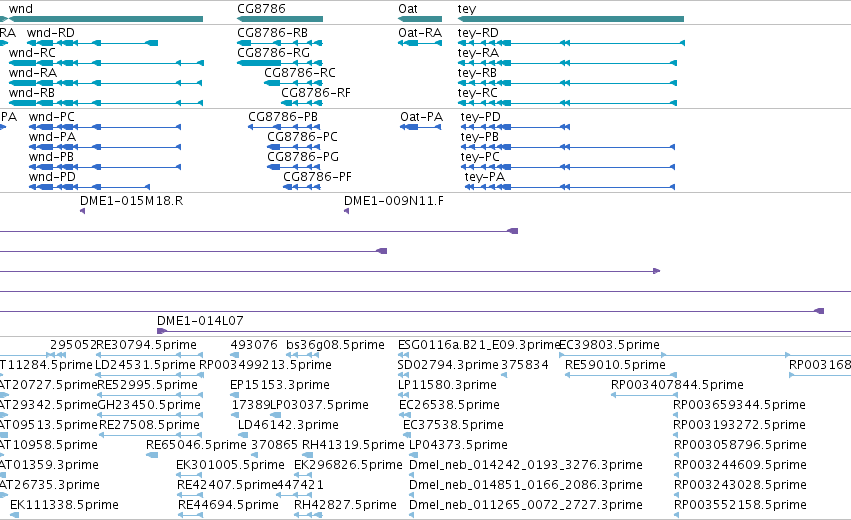Select EST LP11580.3prime
Viewport: 851px width, 520px height.
(x=447, y=385)
